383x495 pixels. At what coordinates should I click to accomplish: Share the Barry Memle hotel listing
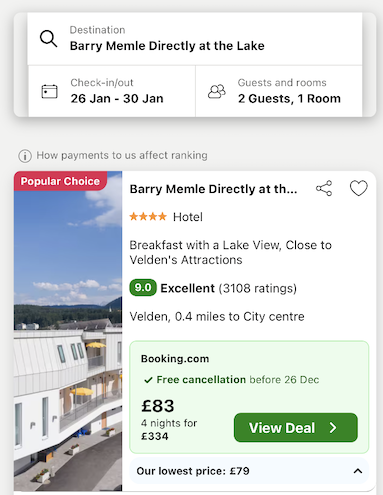point(324,188)
